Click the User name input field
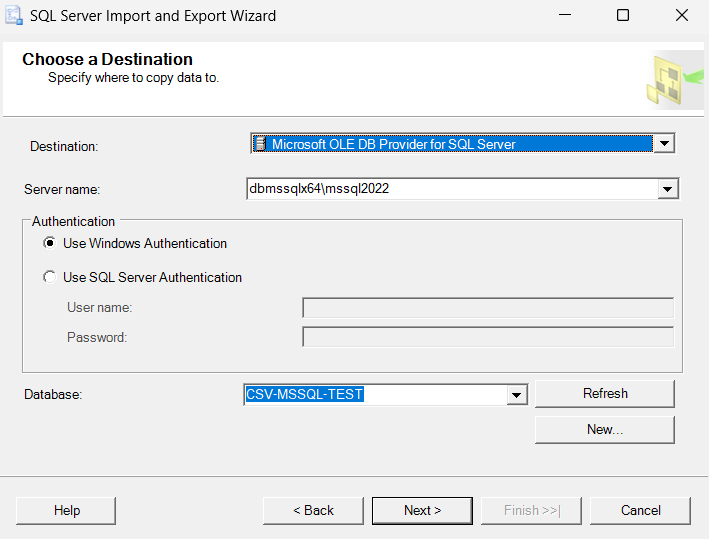709x539 pixels. pyautogui.click(x=488, y=308)
